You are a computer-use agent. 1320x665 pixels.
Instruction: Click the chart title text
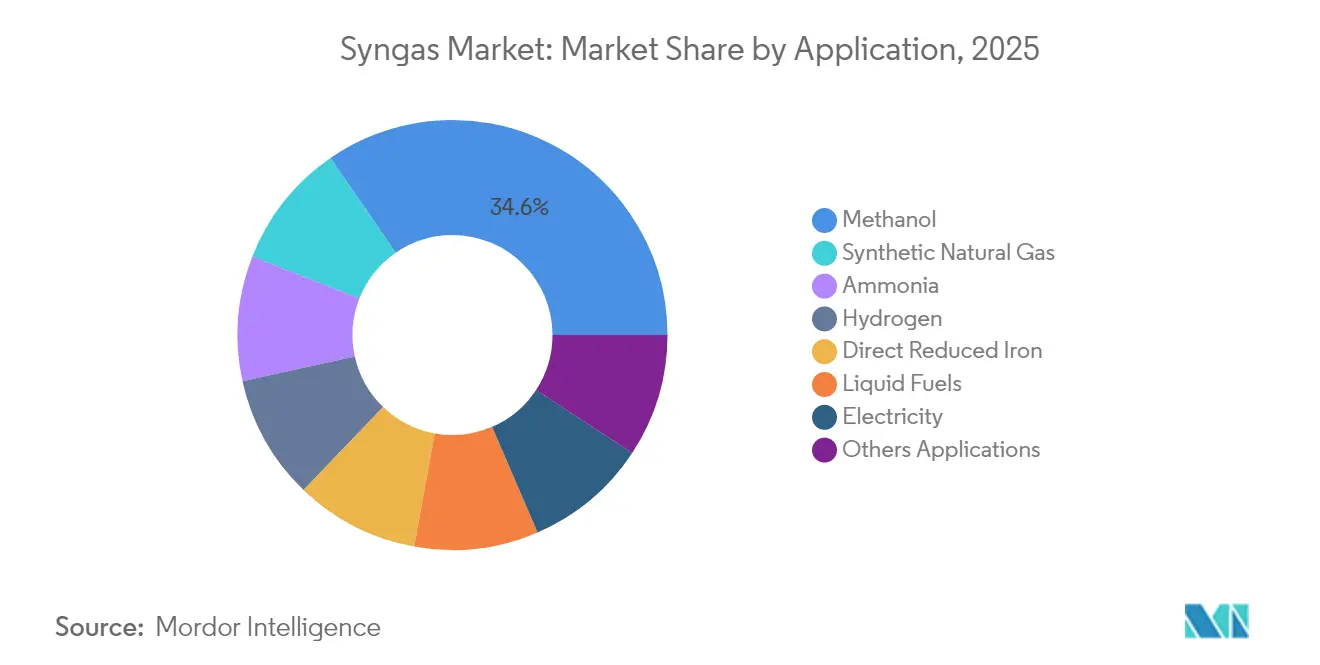tap(692, 49)
